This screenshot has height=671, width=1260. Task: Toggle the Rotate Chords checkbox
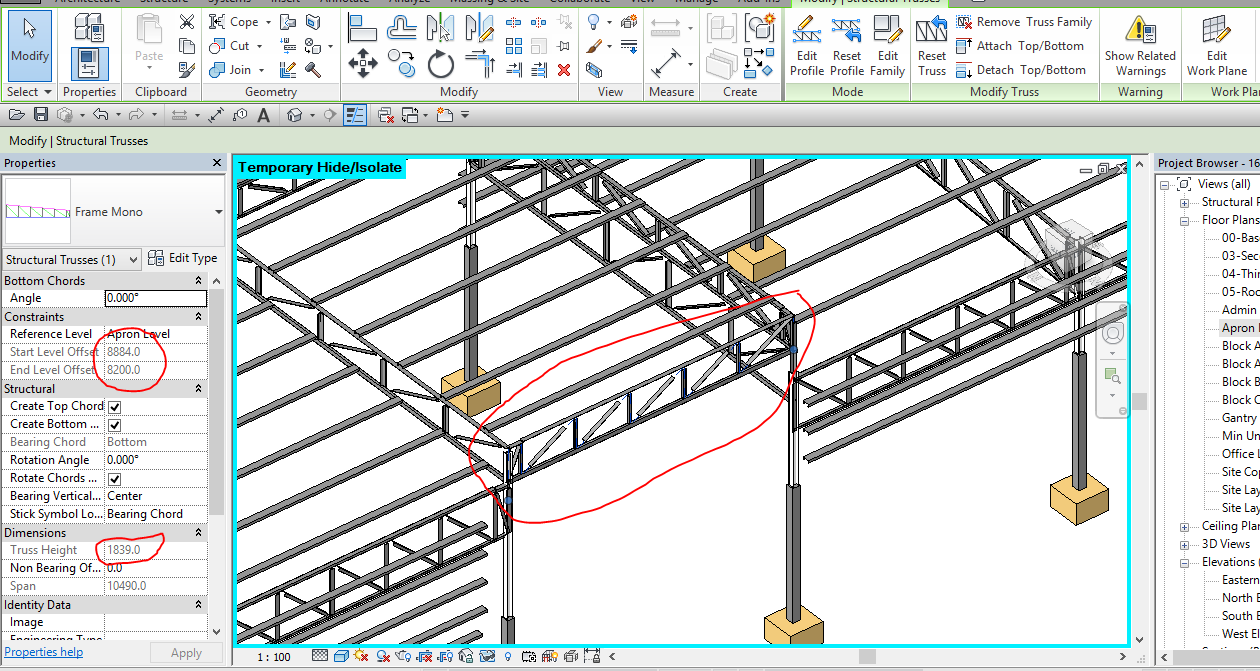(x=114, y=479)
